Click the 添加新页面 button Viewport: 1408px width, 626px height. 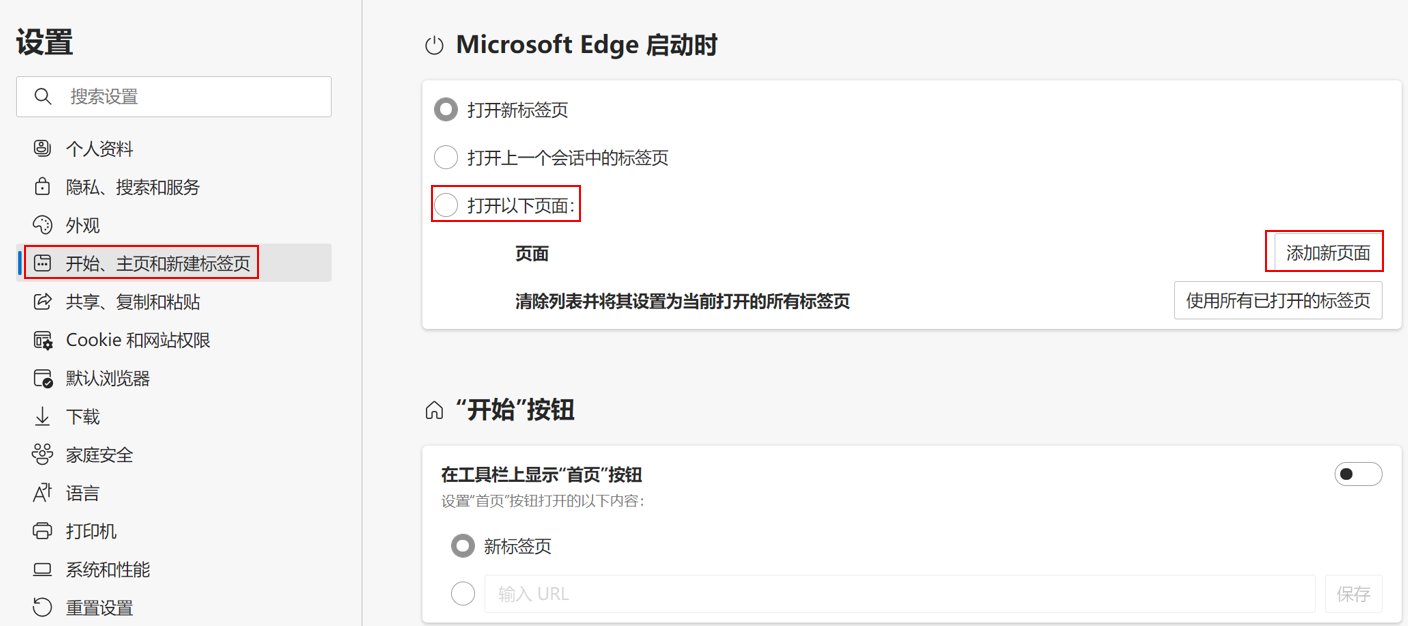[x=1327, y=253]
